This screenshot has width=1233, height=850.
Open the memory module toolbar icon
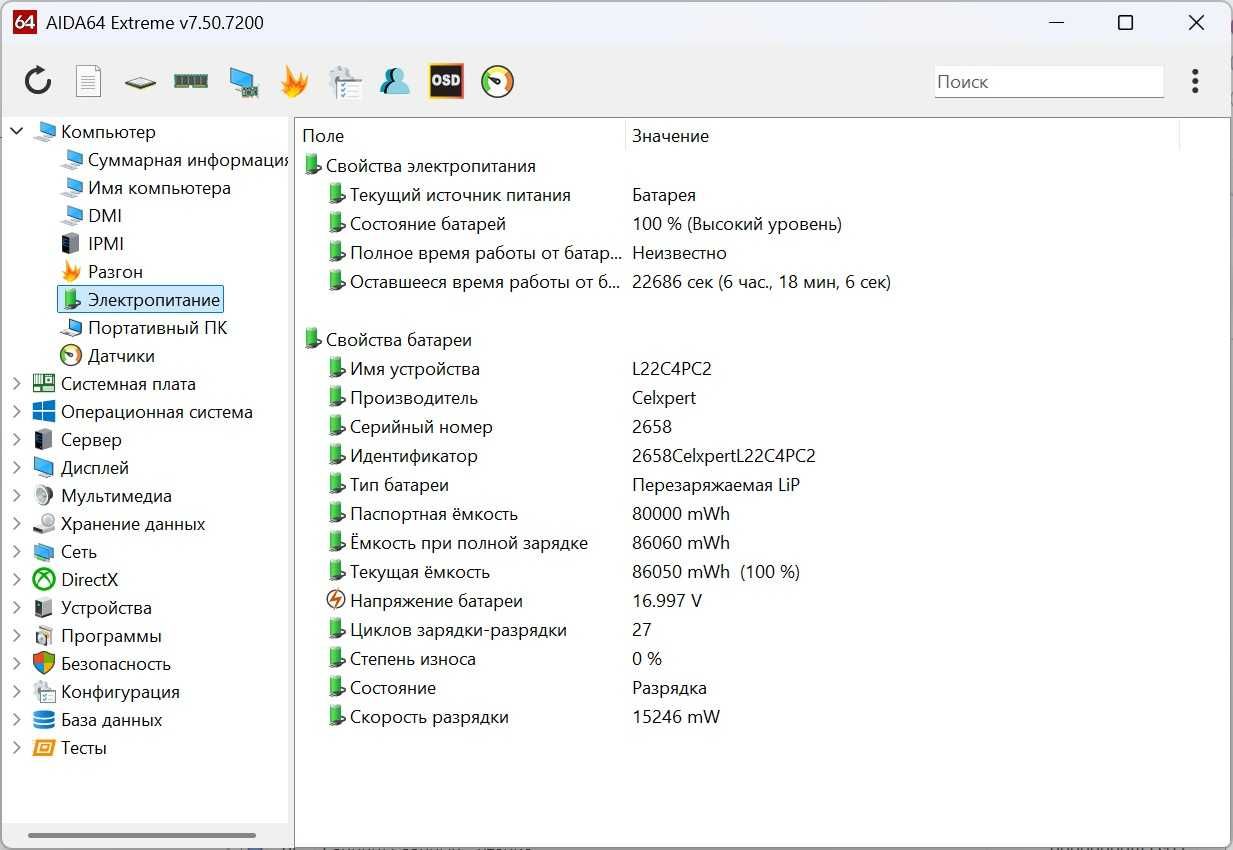click(x=191, y=81)
